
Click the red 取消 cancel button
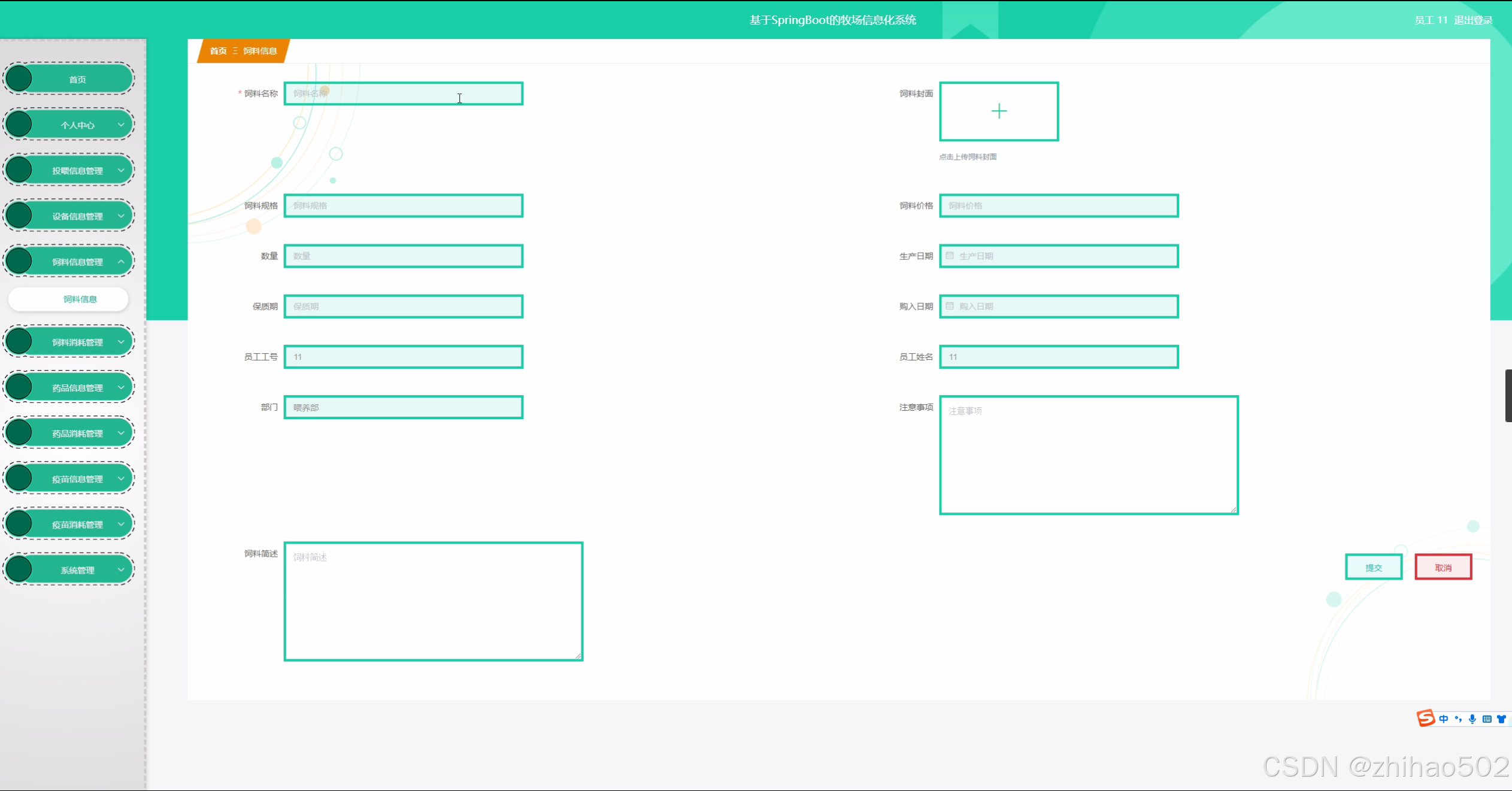pyautogui.click(x=1443, y=567)
